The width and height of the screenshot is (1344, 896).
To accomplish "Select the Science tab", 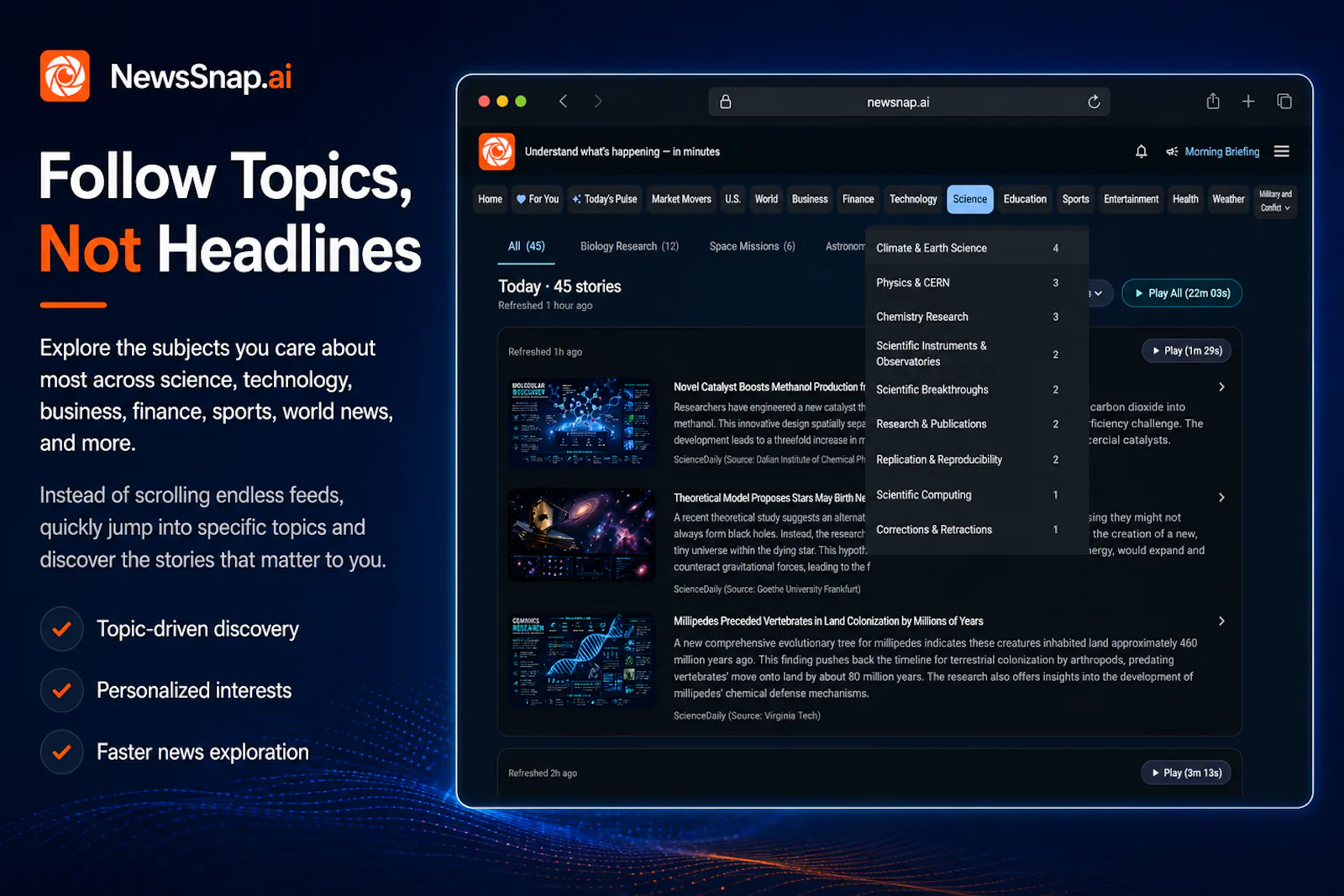I will (970, 199).
